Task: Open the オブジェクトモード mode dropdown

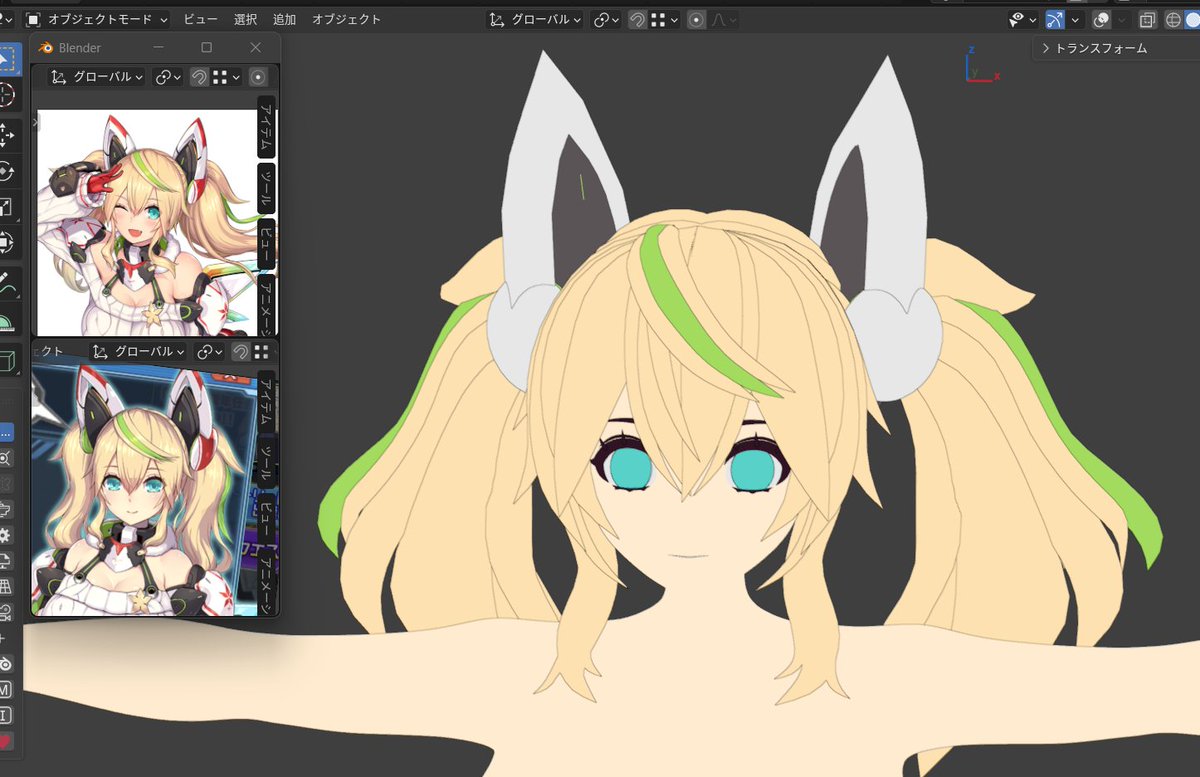Action: click(x=96, y=19)
